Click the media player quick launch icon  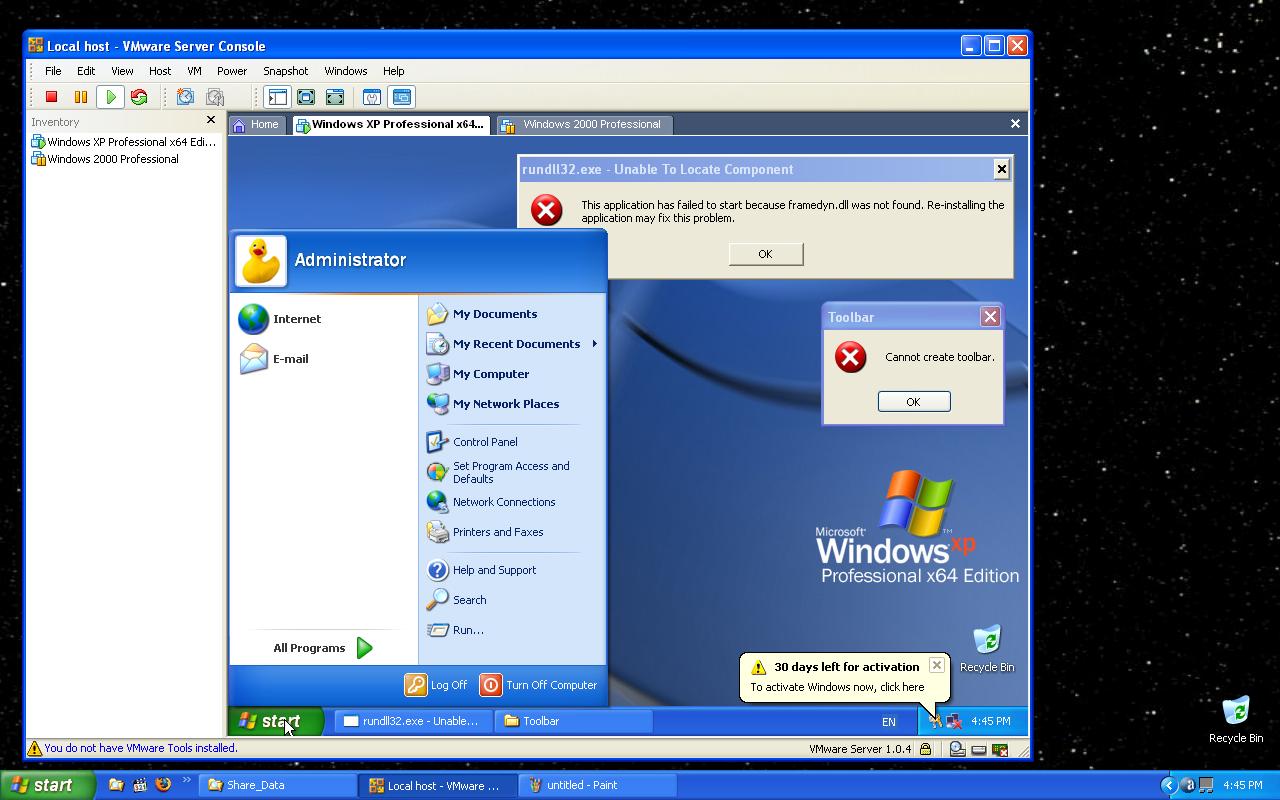coord(140,785)
